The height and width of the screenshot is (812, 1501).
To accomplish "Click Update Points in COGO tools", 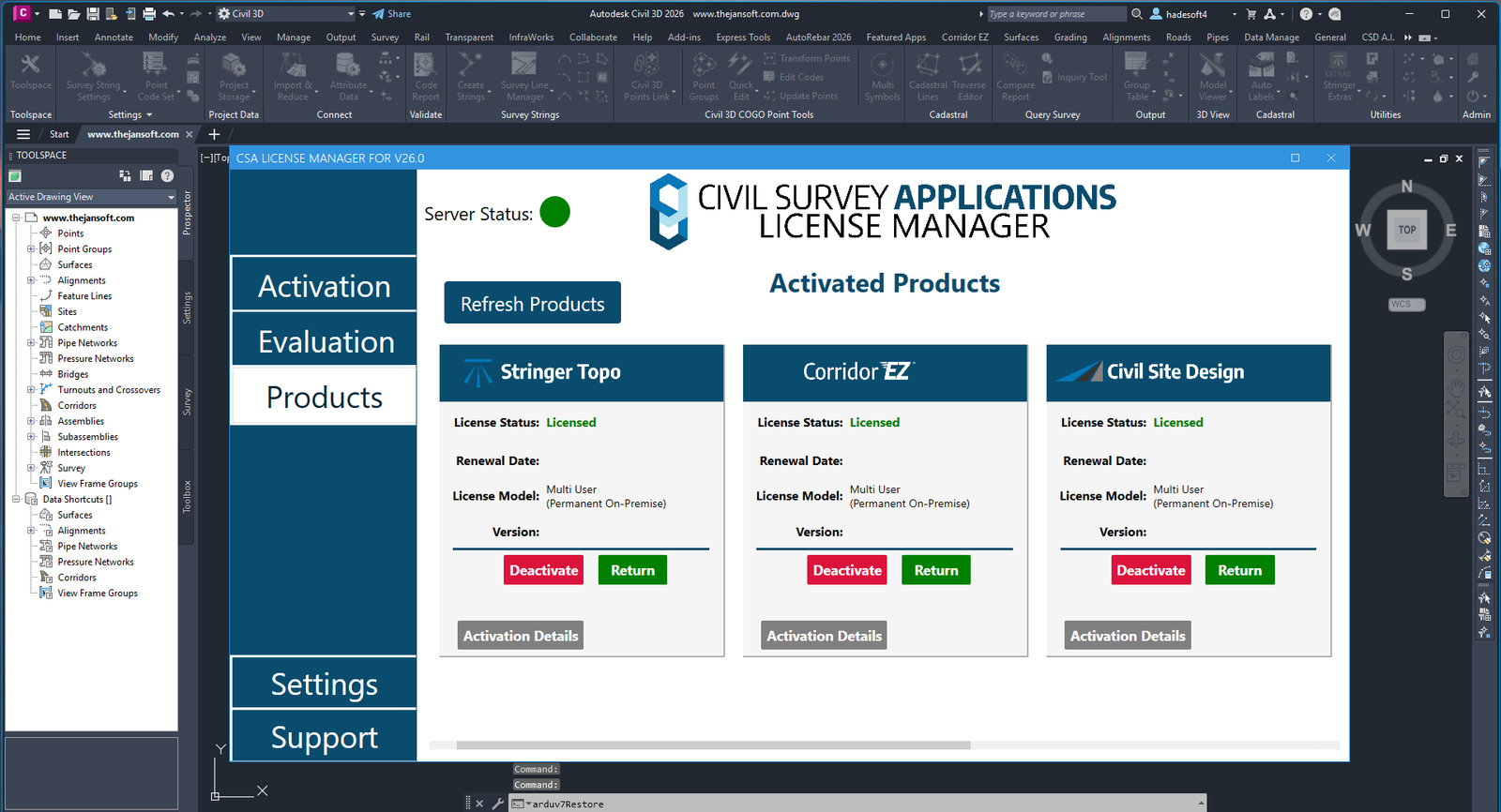I will click(x=800, y=96).
